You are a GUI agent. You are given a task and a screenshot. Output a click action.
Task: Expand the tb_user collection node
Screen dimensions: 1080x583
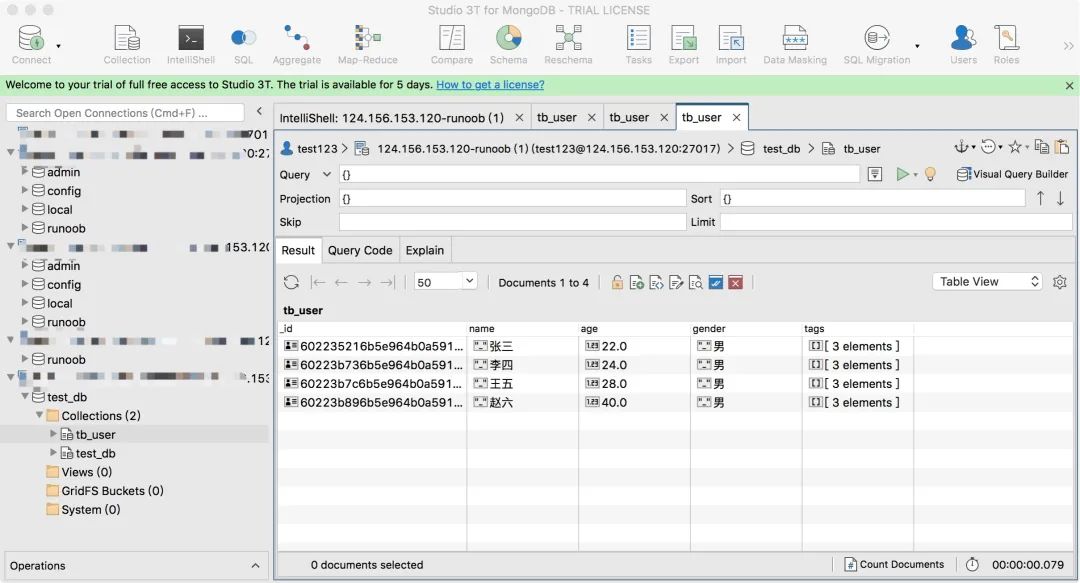click(53, 434)
